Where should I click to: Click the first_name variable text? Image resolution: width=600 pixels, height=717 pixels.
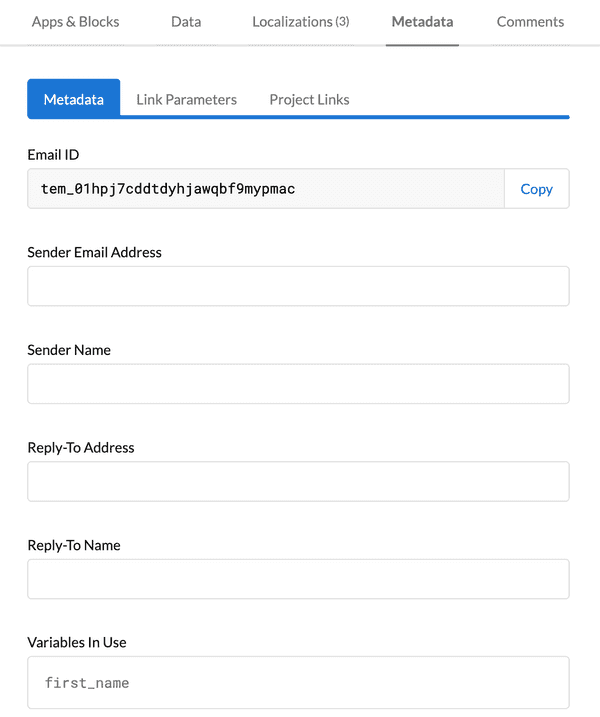coord(87,683)
